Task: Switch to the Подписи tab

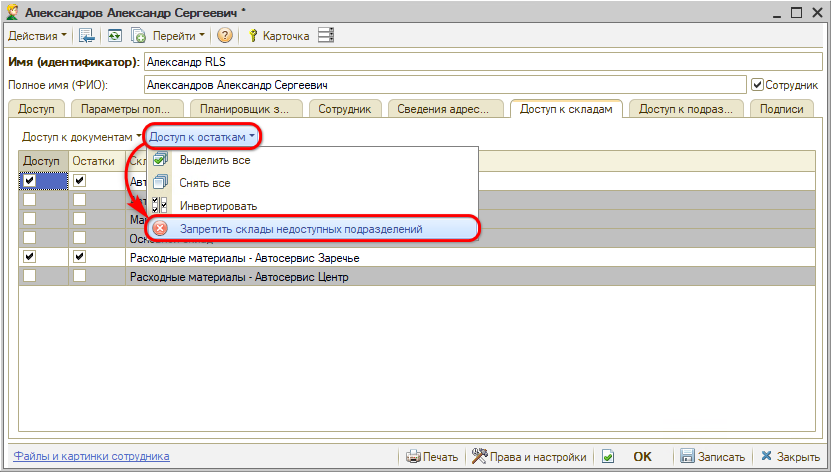Action: pos(780,109)
